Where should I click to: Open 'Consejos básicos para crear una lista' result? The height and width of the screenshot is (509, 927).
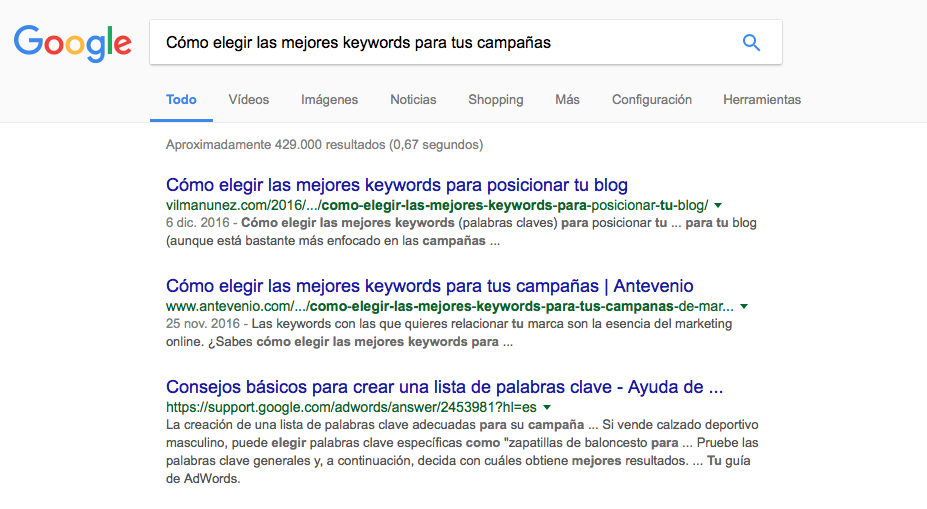click(x=444, y=387)
